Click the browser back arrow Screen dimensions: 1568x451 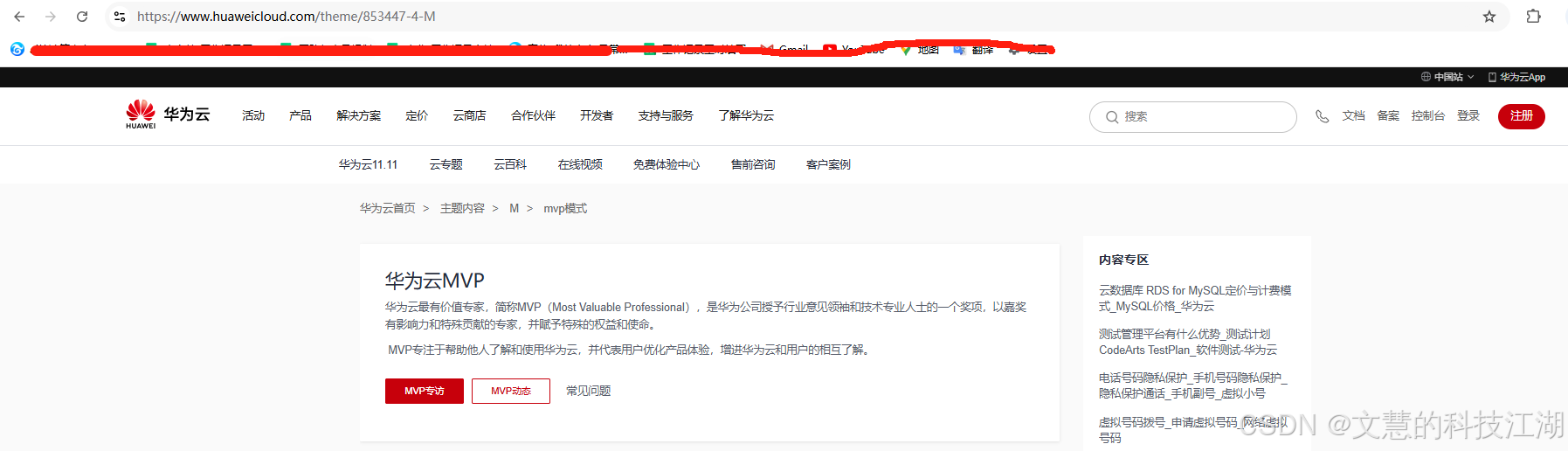(19, 17)
